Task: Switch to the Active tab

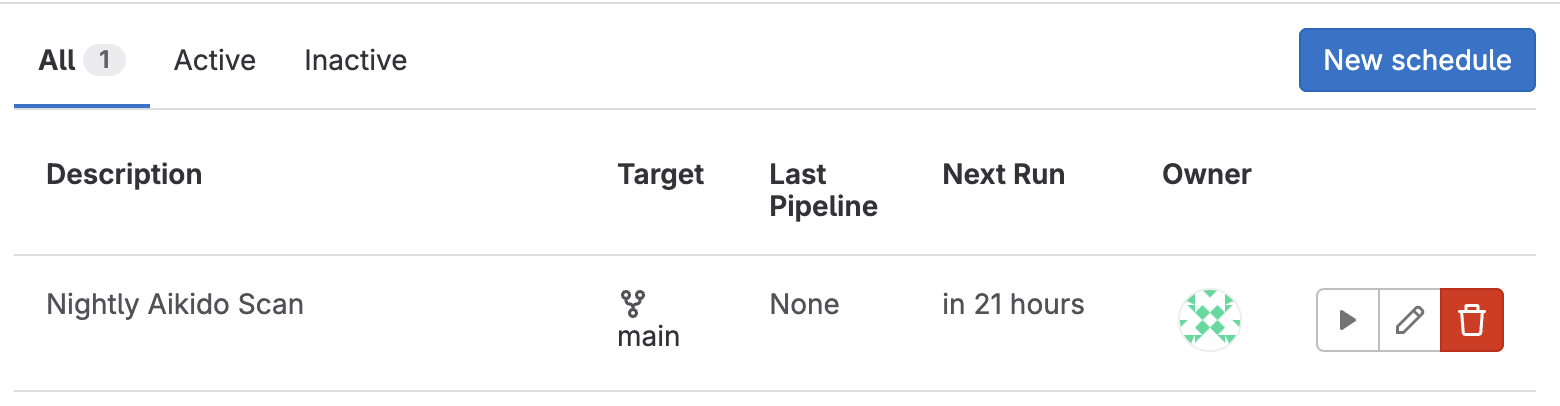Action: tap(215, 61)
